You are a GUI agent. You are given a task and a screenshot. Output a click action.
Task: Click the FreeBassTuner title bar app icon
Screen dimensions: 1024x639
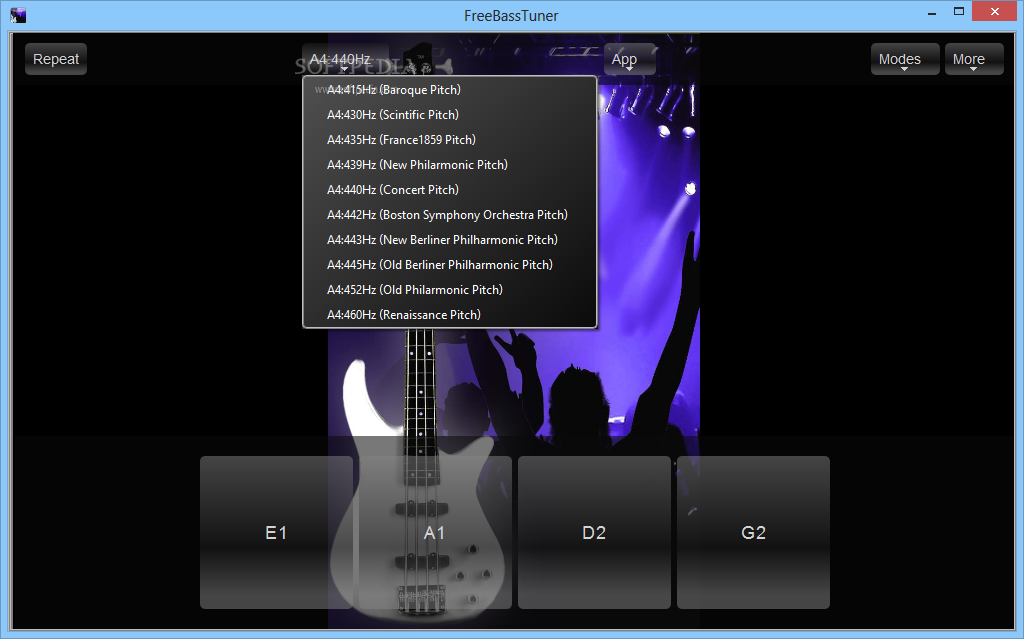[18, 15]
